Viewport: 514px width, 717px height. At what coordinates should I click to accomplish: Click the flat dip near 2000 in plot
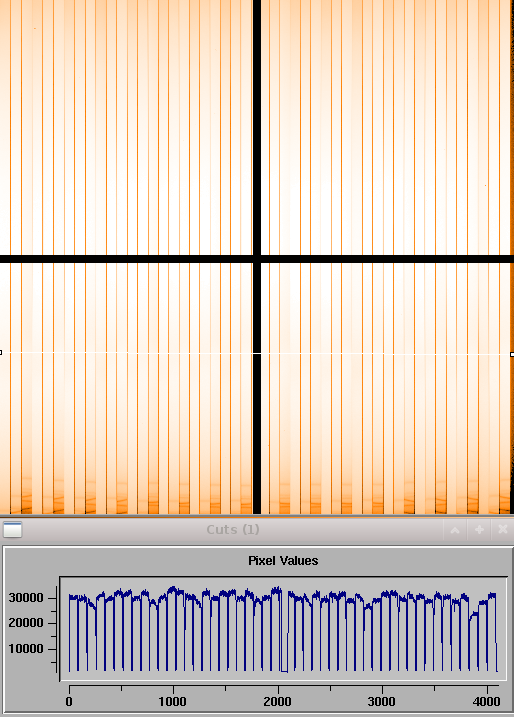(x=284, y=671)
